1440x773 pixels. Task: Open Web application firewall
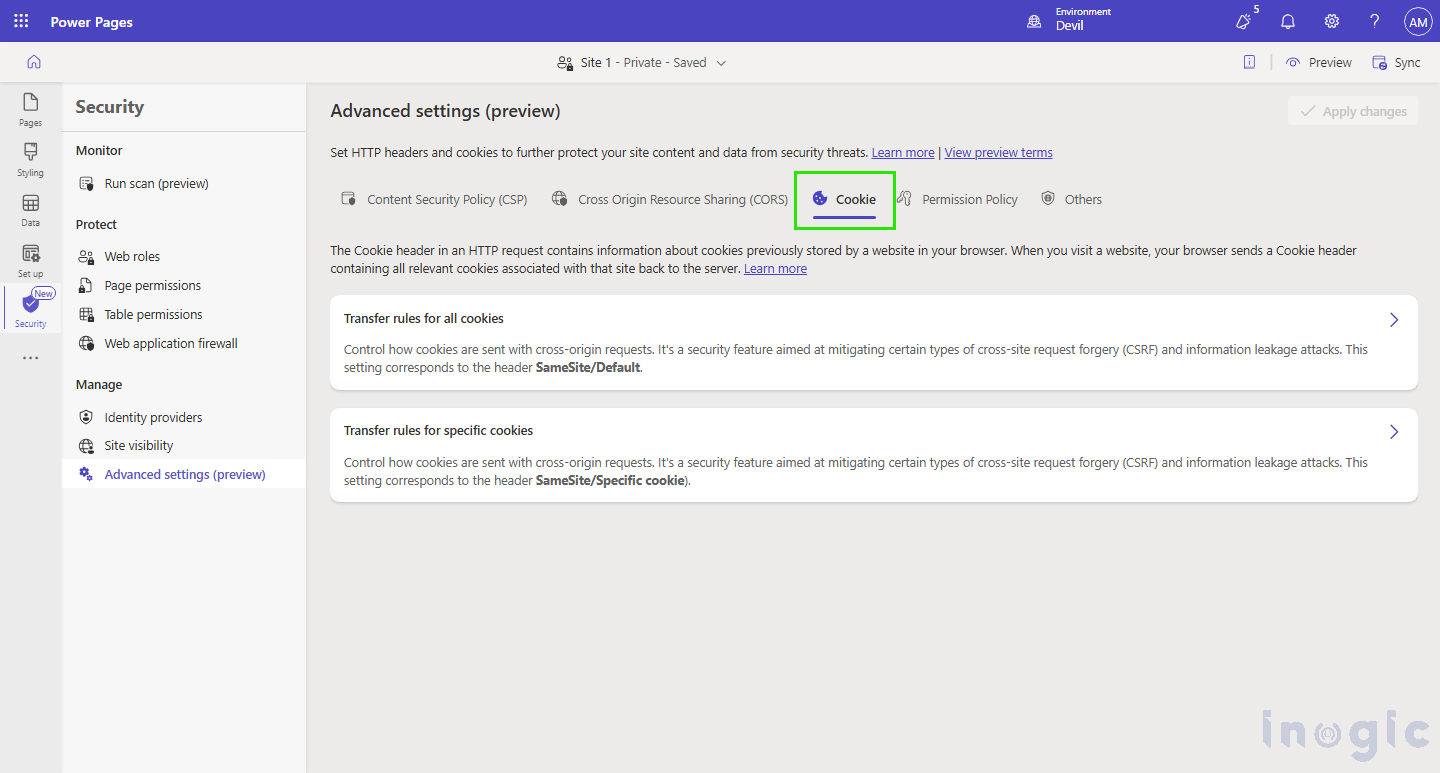171,344
